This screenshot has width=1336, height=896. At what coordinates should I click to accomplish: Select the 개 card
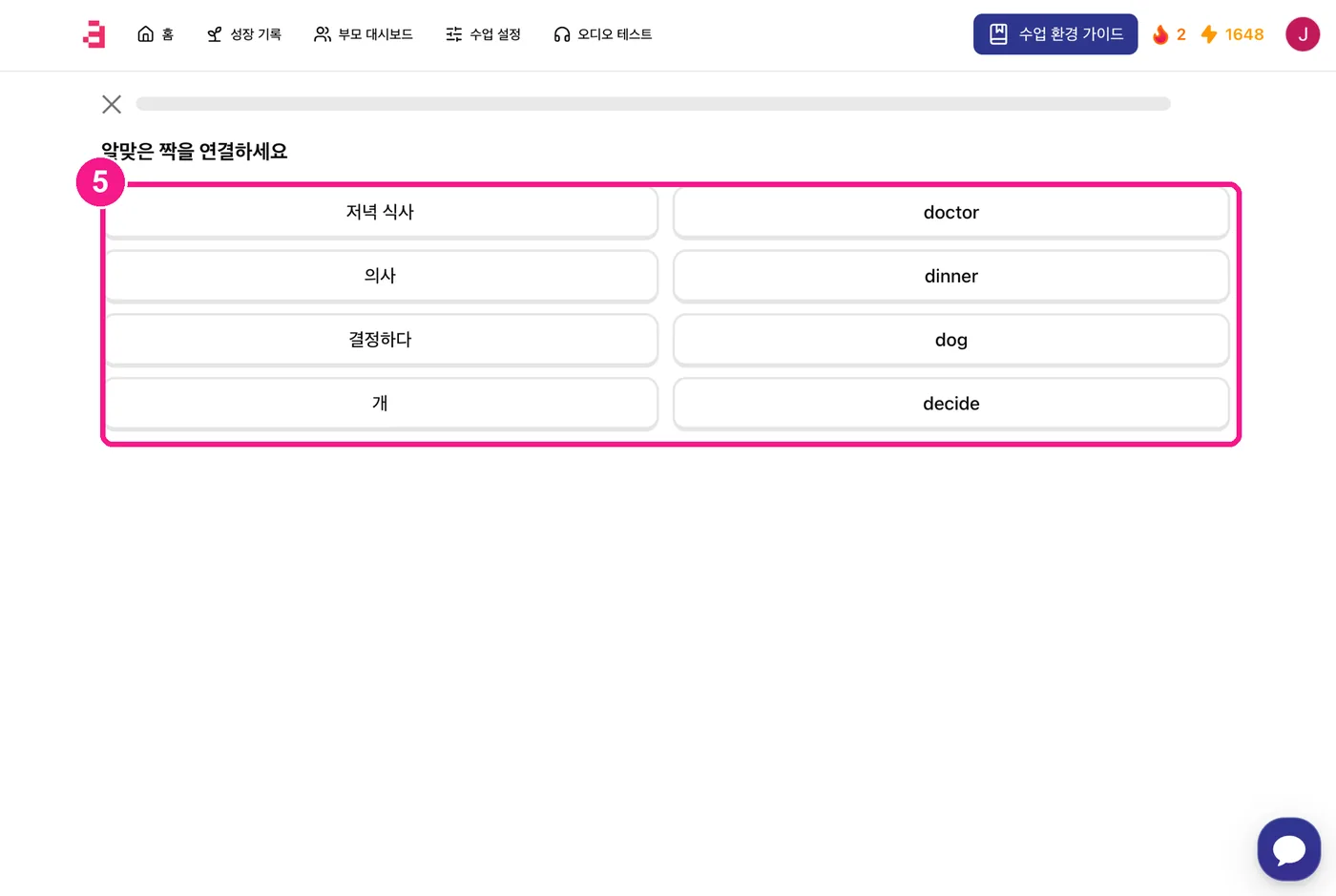380,404
